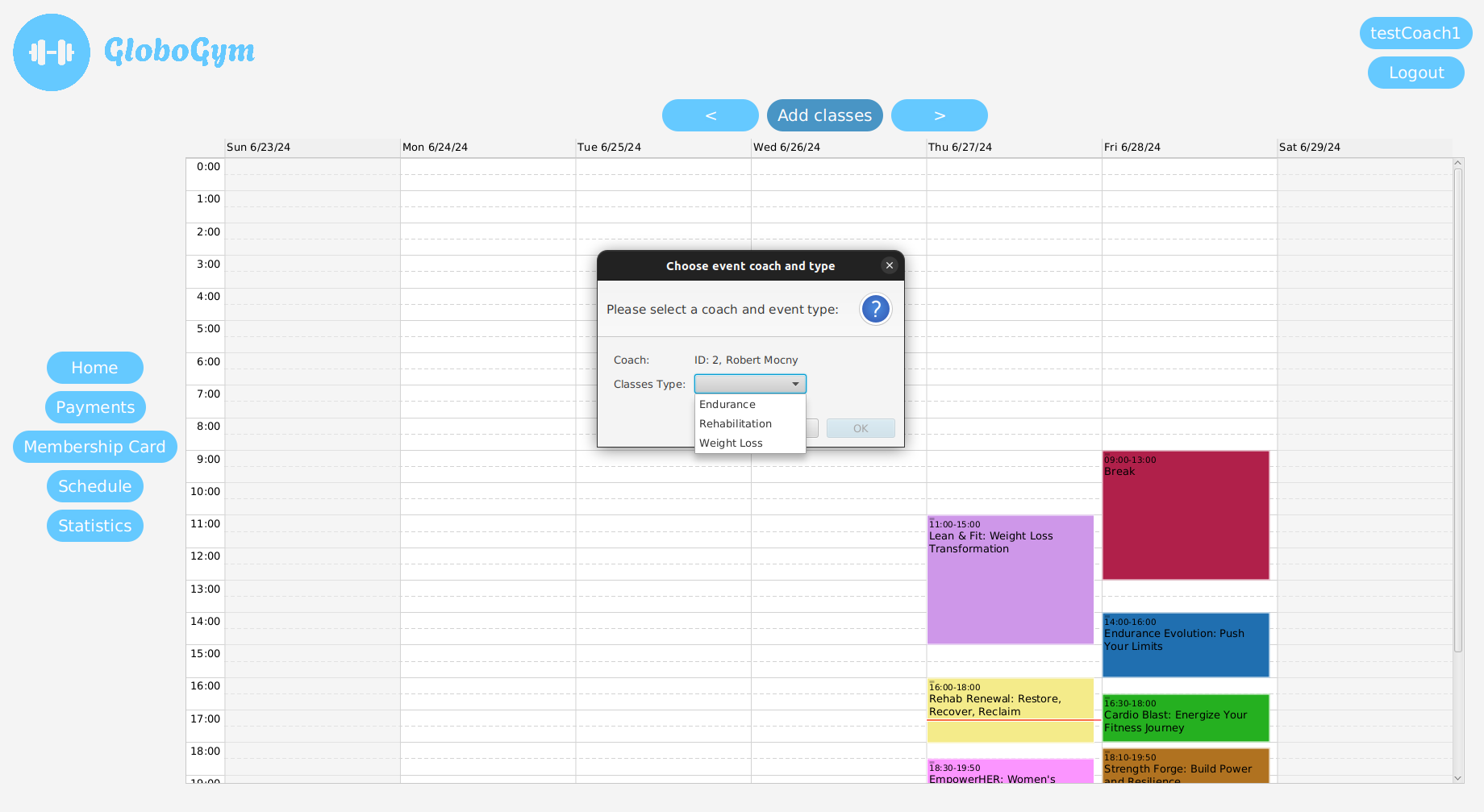Choose Rehabilitation from the dropdown list
1484x812 pixels.
[x=736, y=424]
